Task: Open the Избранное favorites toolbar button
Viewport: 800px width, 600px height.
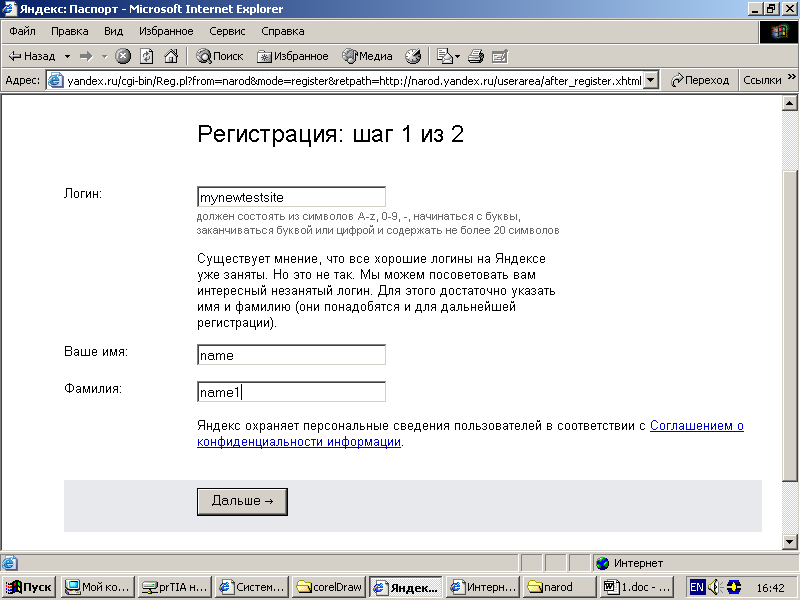Action: click(x=292, y=56)
